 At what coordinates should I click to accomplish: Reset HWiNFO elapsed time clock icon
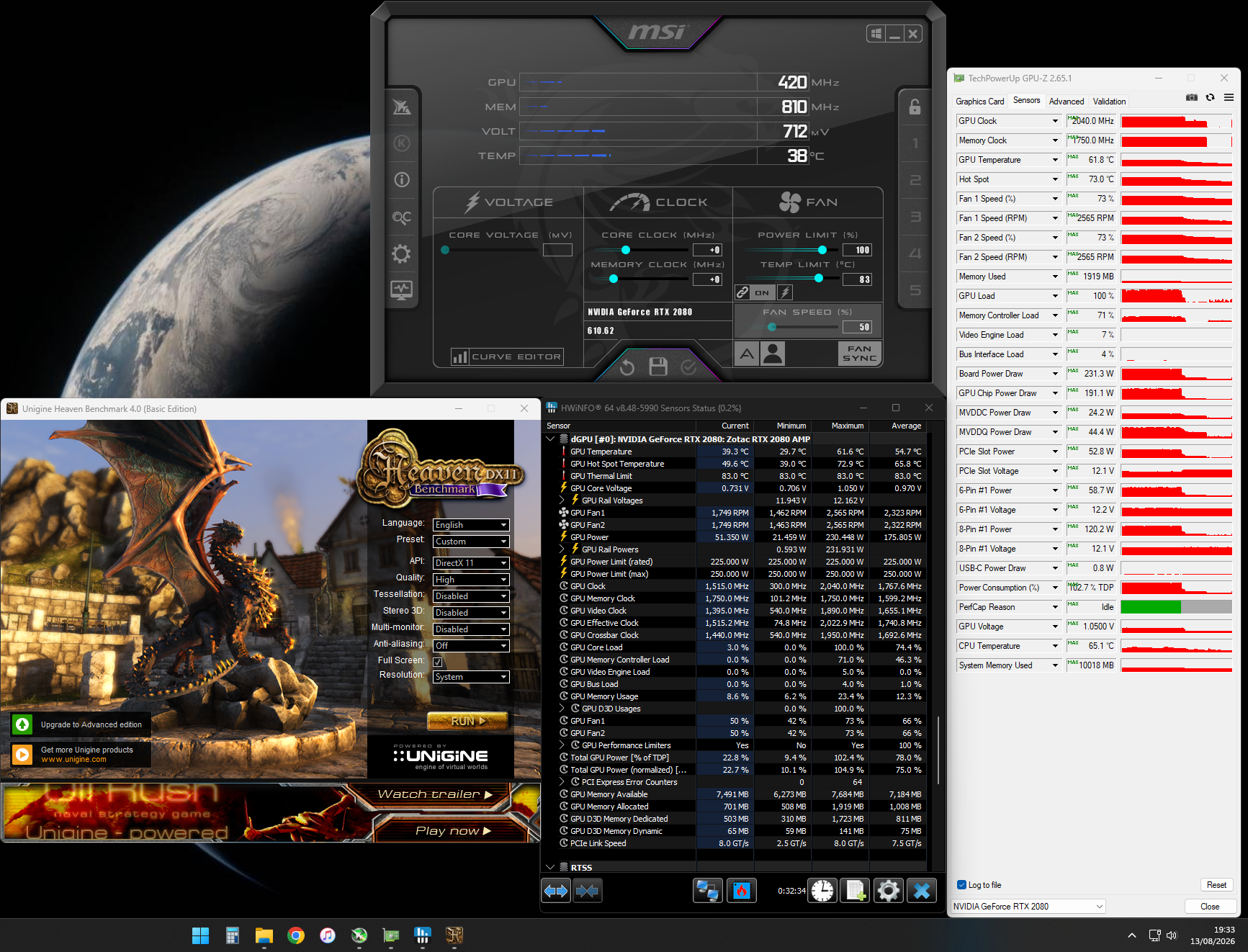tap(822, 891)
